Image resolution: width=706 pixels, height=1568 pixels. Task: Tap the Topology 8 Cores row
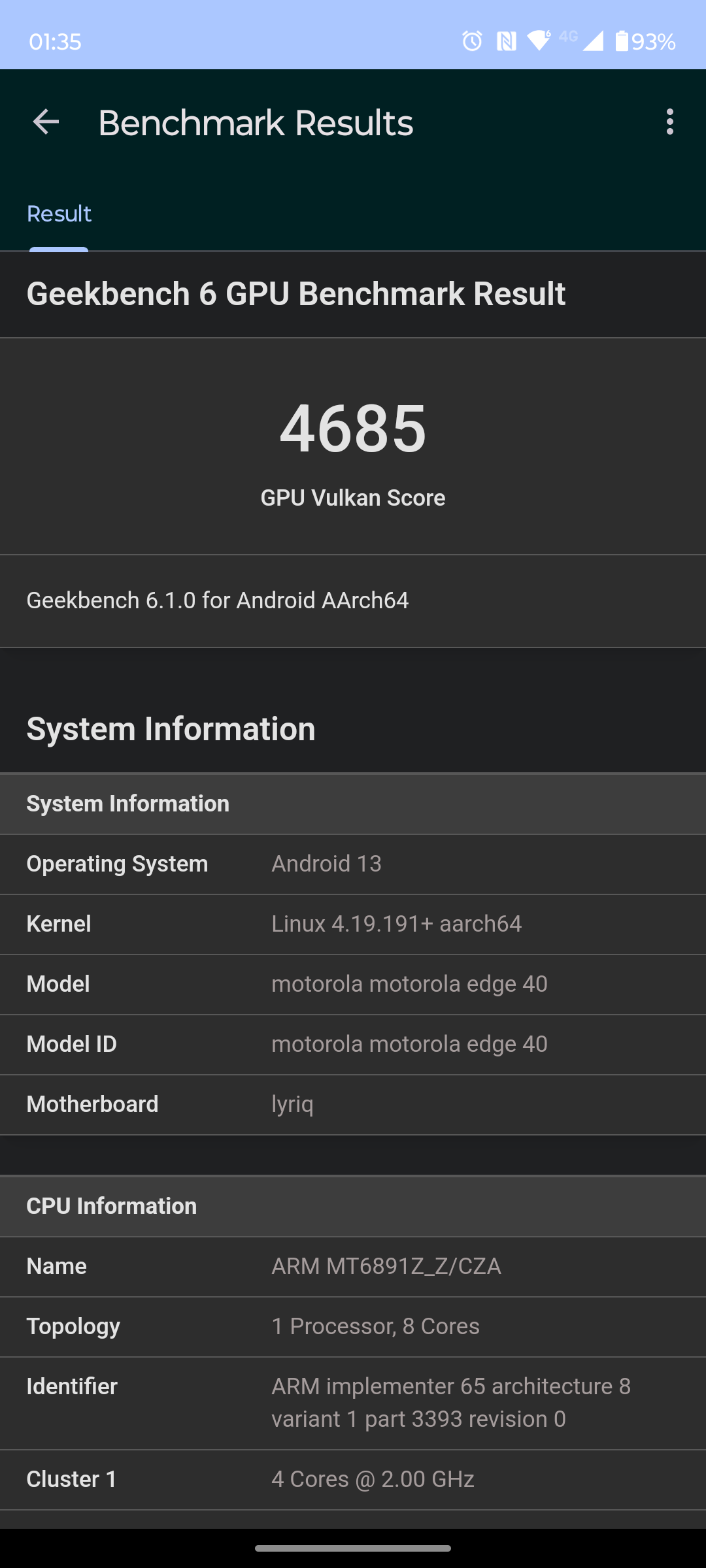(x=353, y=1326)
